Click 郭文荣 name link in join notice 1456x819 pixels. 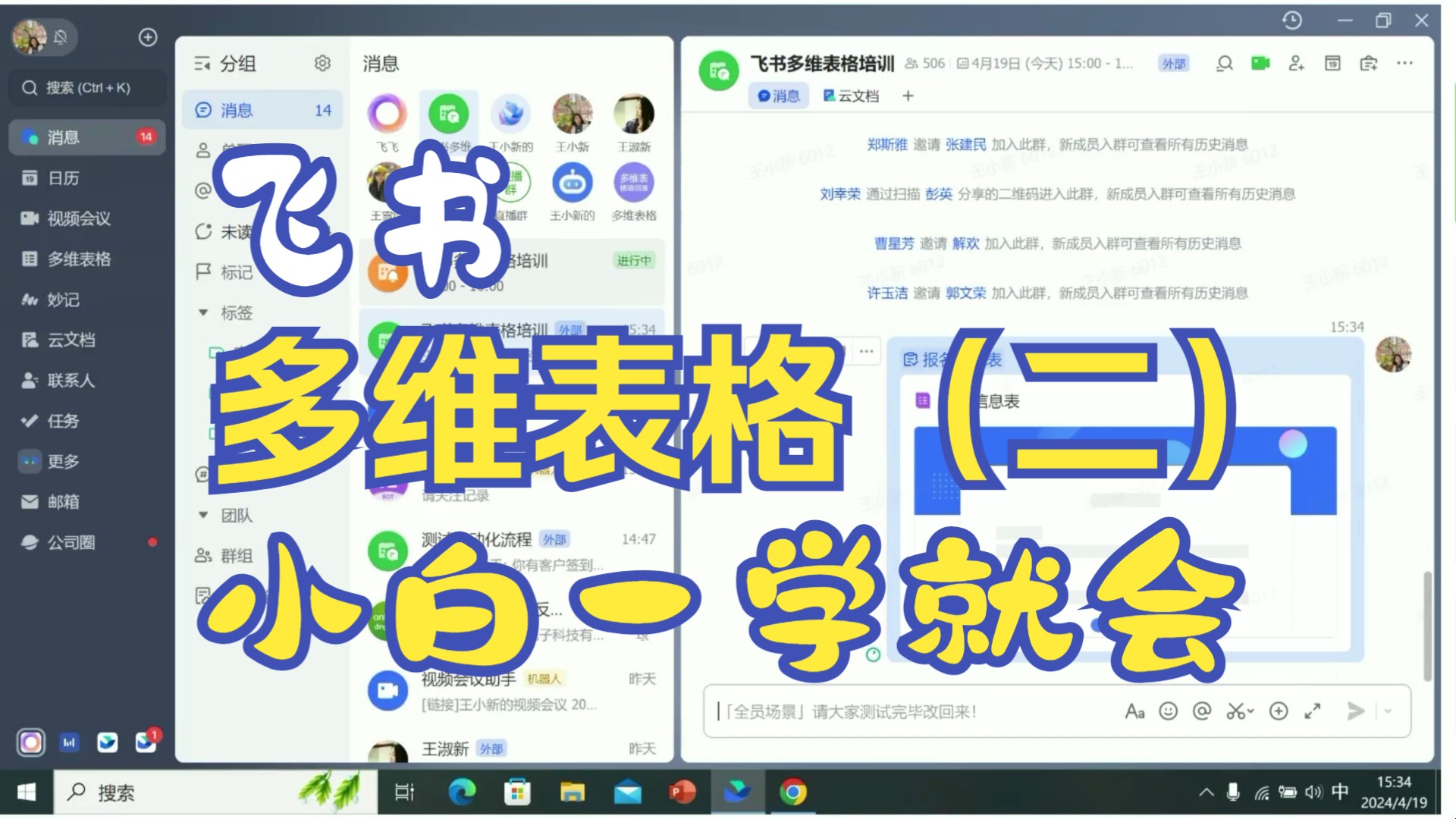(965, 293)
